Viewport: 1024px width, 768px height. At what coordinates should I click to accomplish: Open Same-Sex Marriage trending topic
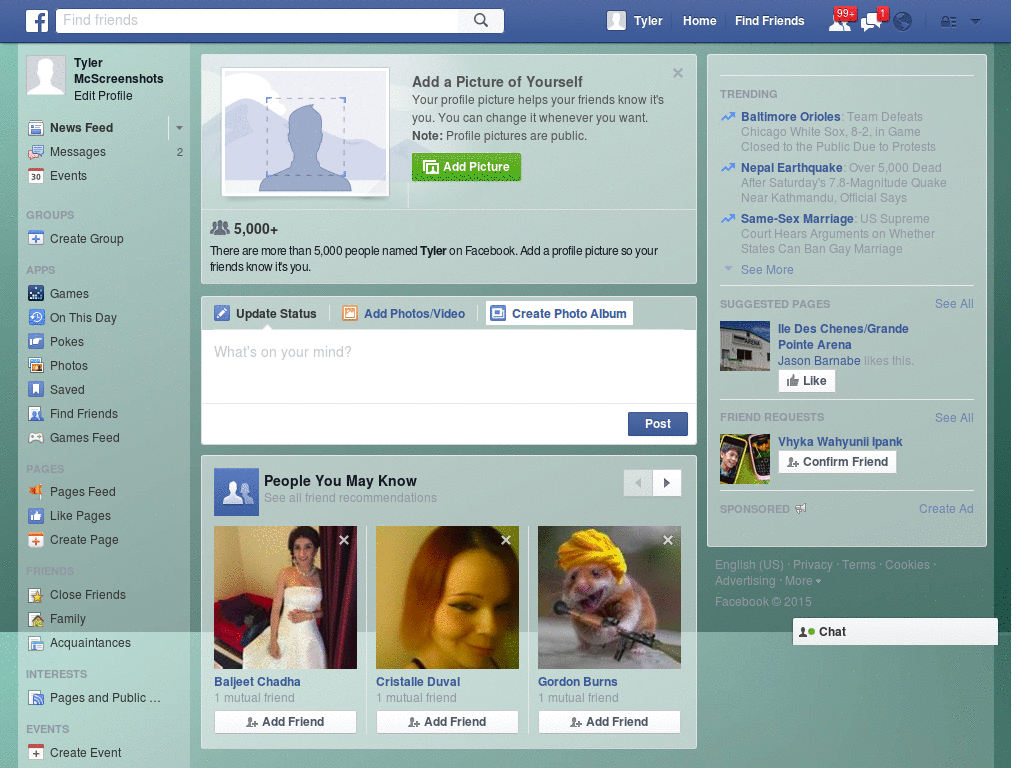click(797, 219)
